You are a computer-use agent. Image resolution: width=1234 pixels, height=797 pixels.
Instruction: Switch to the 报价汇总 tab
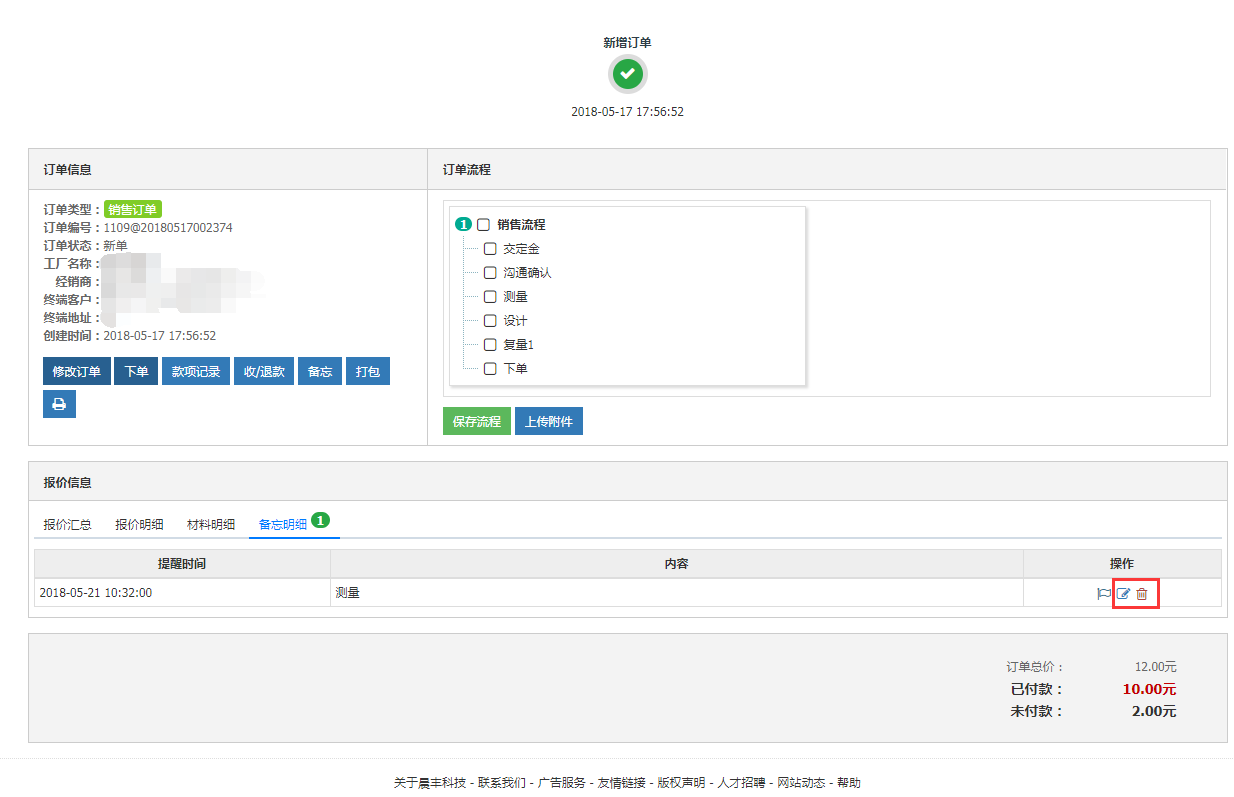(x=68, y=524)
